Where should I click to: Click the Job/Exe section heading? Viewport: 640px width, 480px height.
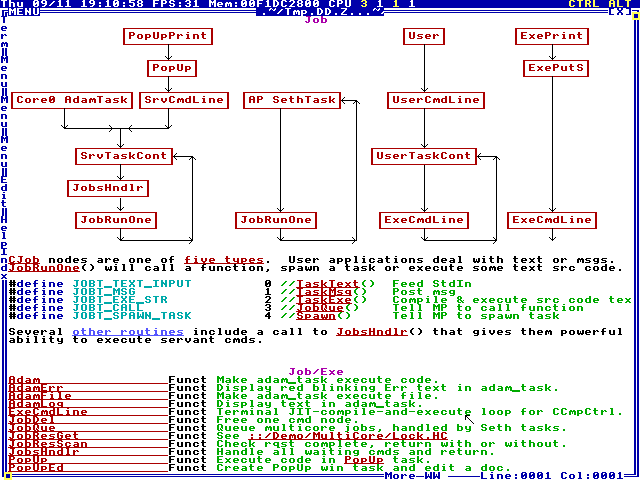coord(316,372)
